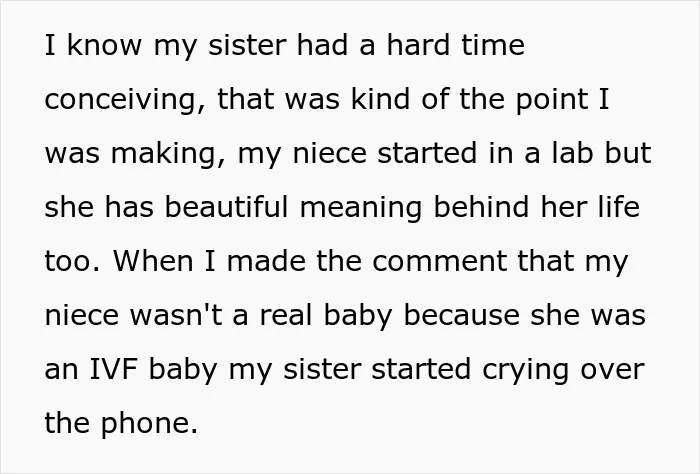Click the word "kind" in second line

380,99
